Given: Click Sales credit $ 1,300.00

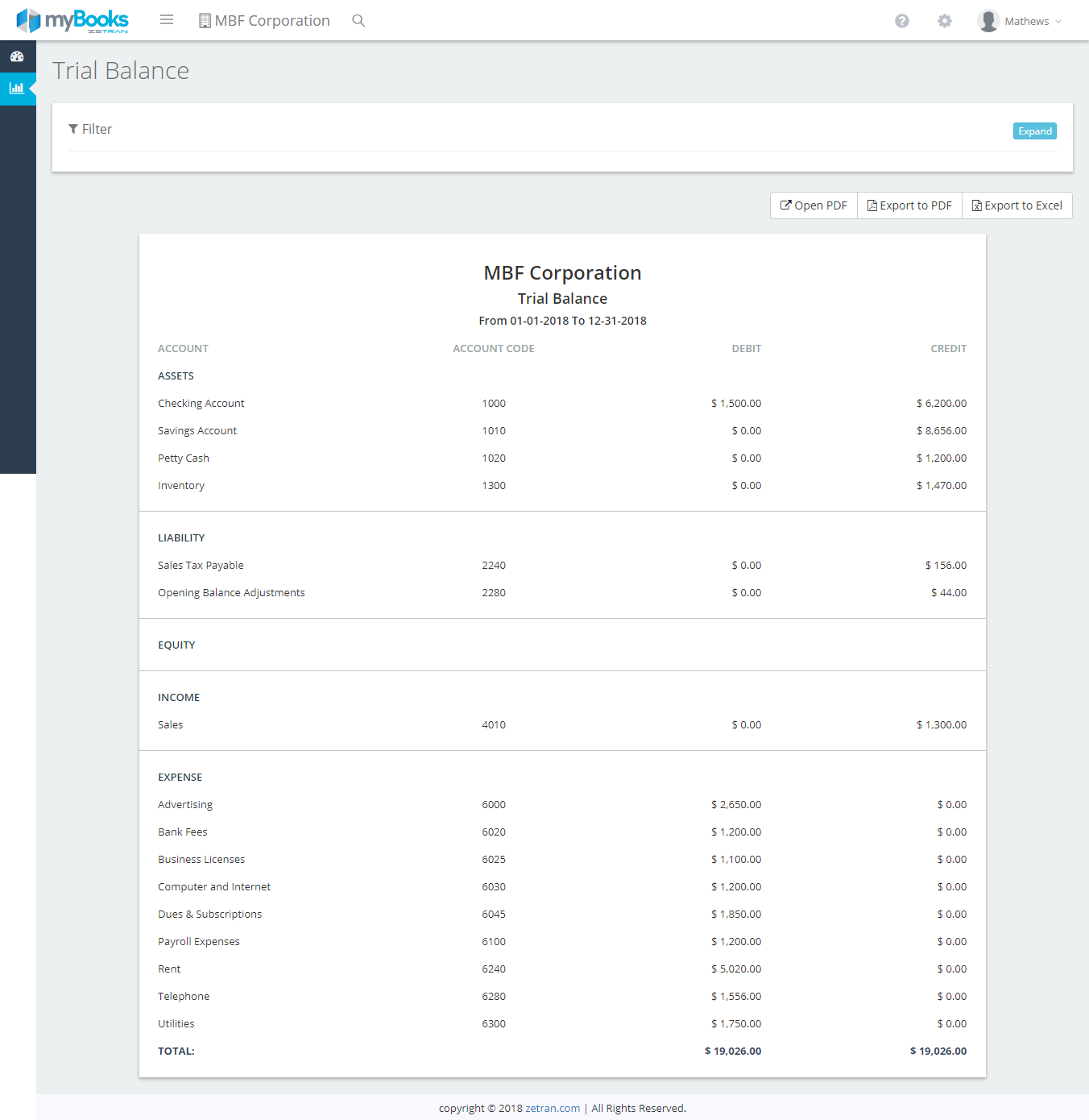Looking at the screenshot, I should point(942,725).
